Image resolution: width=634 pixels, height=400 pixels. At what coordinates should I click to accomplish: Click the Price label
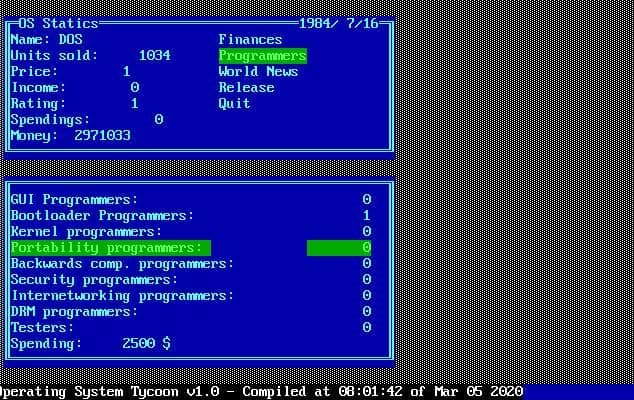point(34,72)
